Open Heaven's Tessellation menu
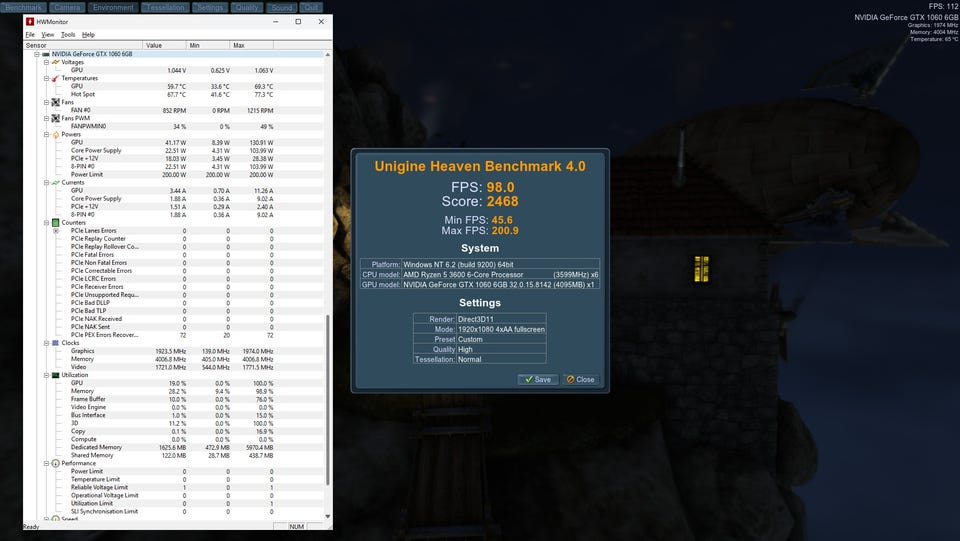The image size is (960, 541). point(166,7)
